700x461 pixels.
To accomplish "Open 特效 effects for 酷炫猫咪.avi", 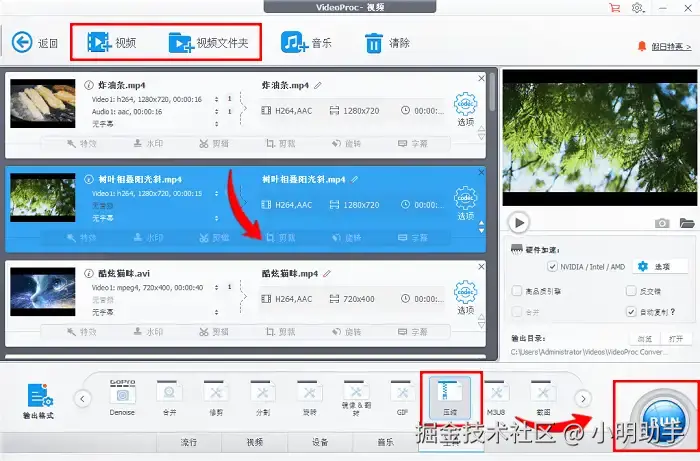I will point(82,332).
